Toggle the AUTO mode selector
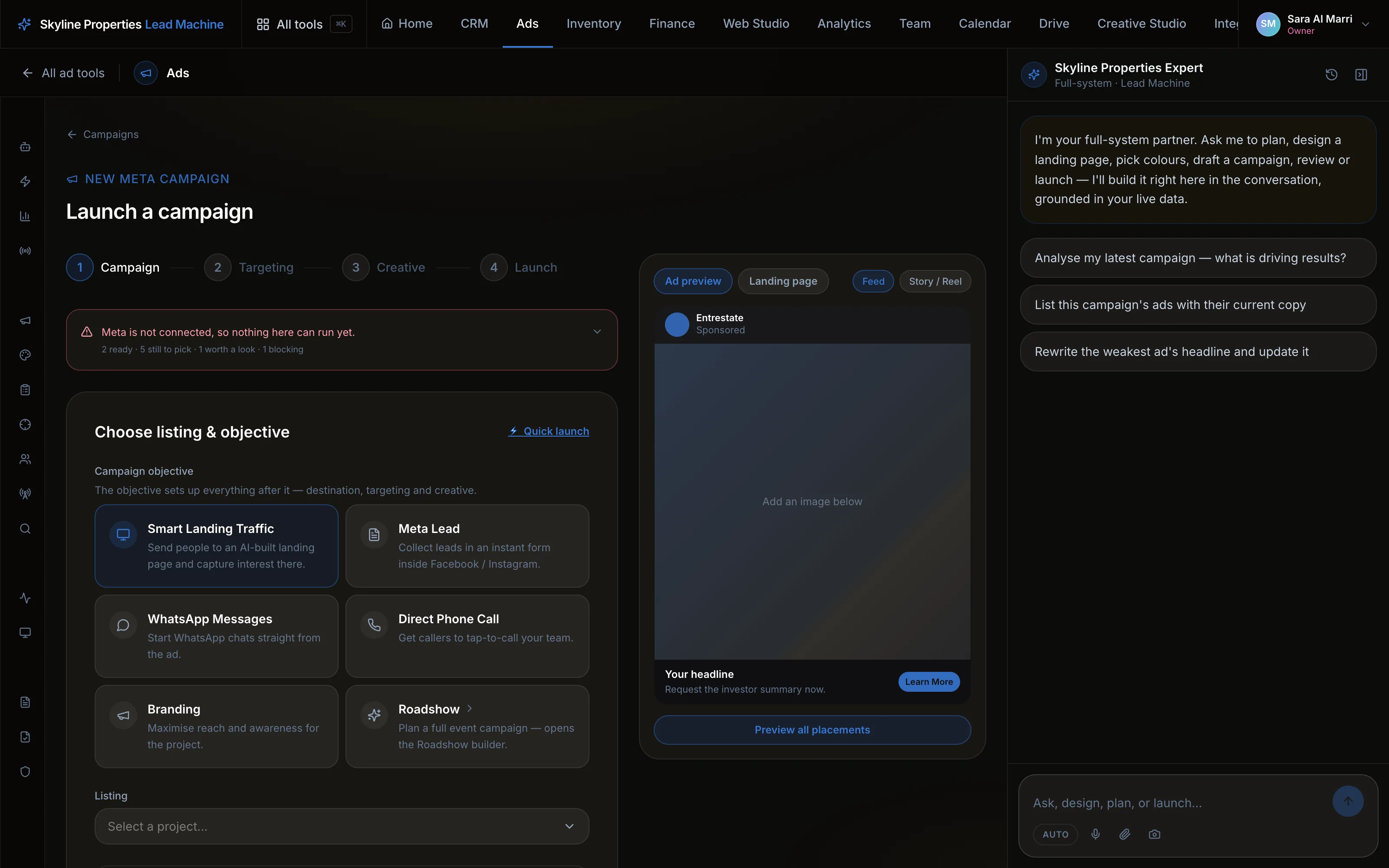The height and width of the screenshot is (868, 1389). click(x=1055, y=834)
